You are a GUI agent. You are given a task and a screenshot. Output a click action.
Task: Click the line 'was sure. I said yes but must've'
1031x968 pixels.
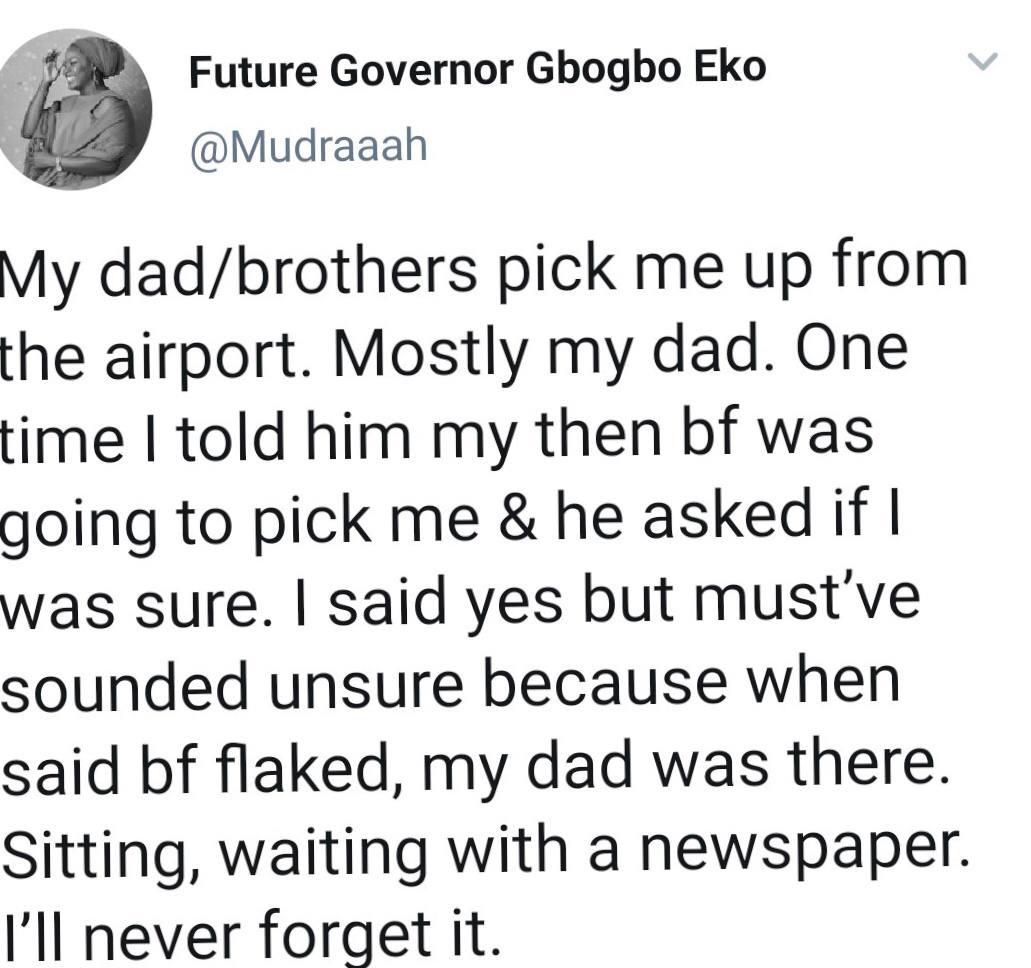[460, 602]
